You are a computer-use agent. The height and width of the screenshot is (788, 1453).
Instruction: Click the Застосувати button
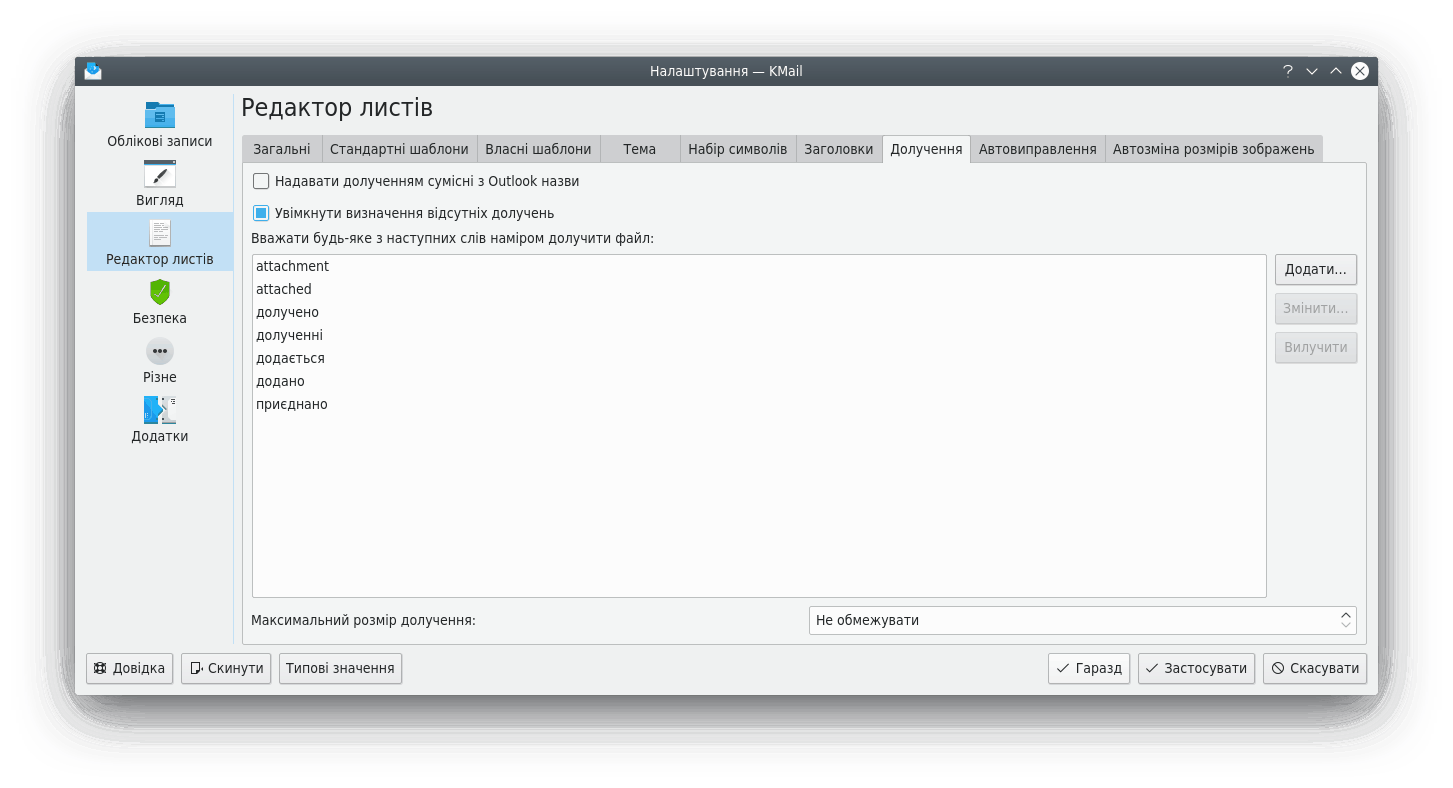point(1196,668)
